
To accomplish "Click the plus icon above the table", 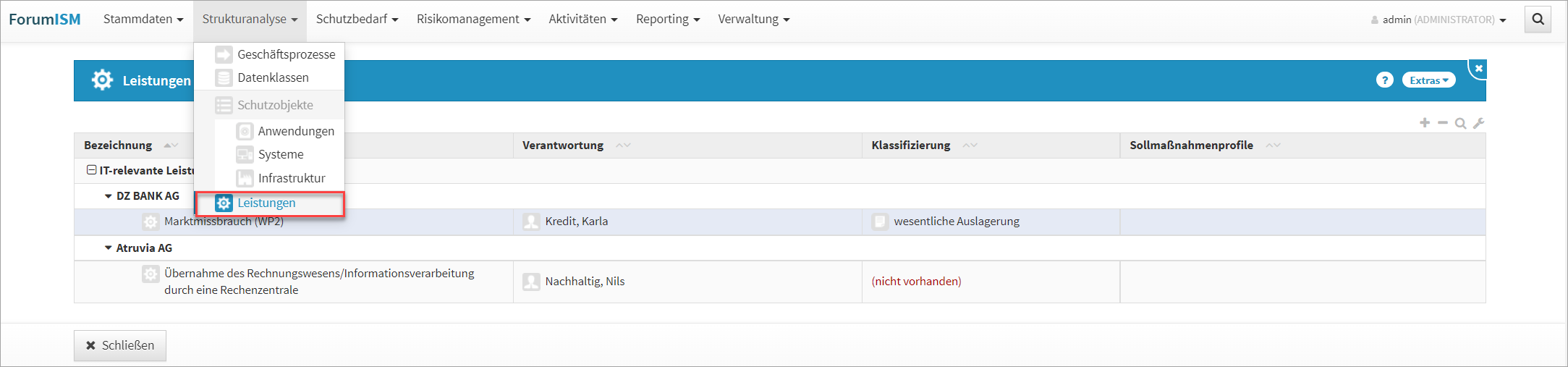I will pos(1424,123).
